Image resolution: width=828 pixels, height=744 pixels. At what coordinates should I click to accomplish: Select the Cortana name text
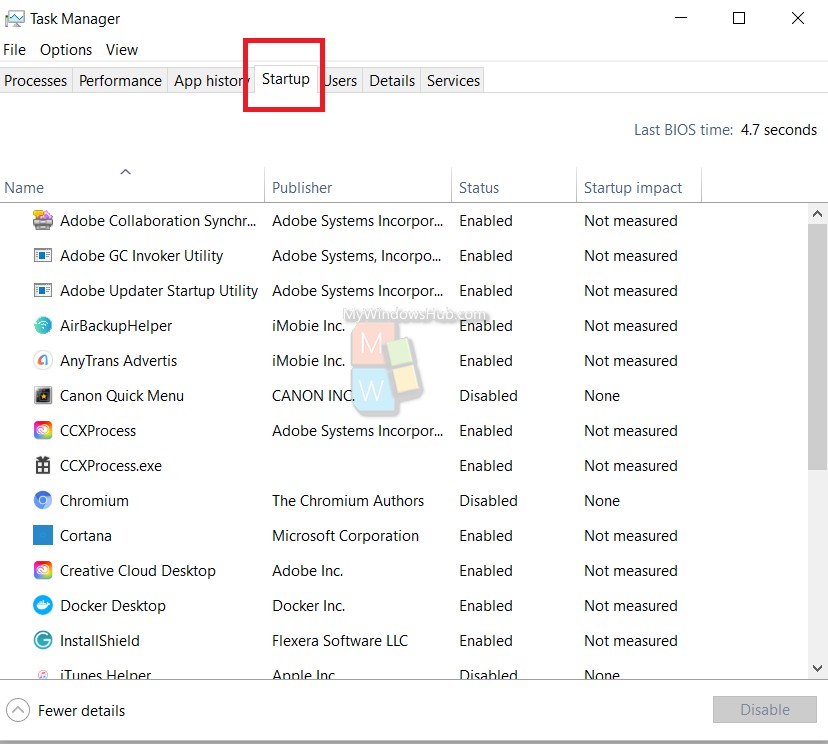click(86, 535)
